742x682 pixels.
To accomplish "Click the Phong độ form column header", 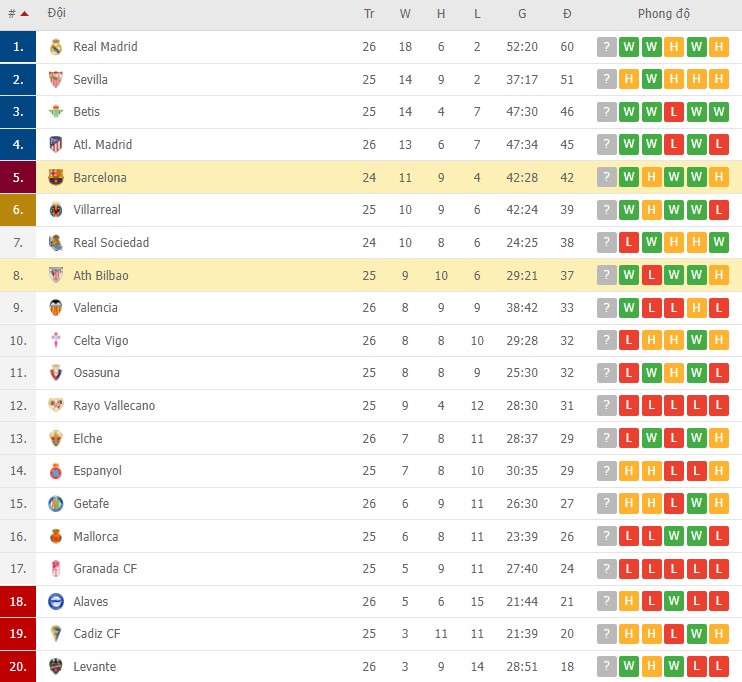I will click(x=663, y=14).
